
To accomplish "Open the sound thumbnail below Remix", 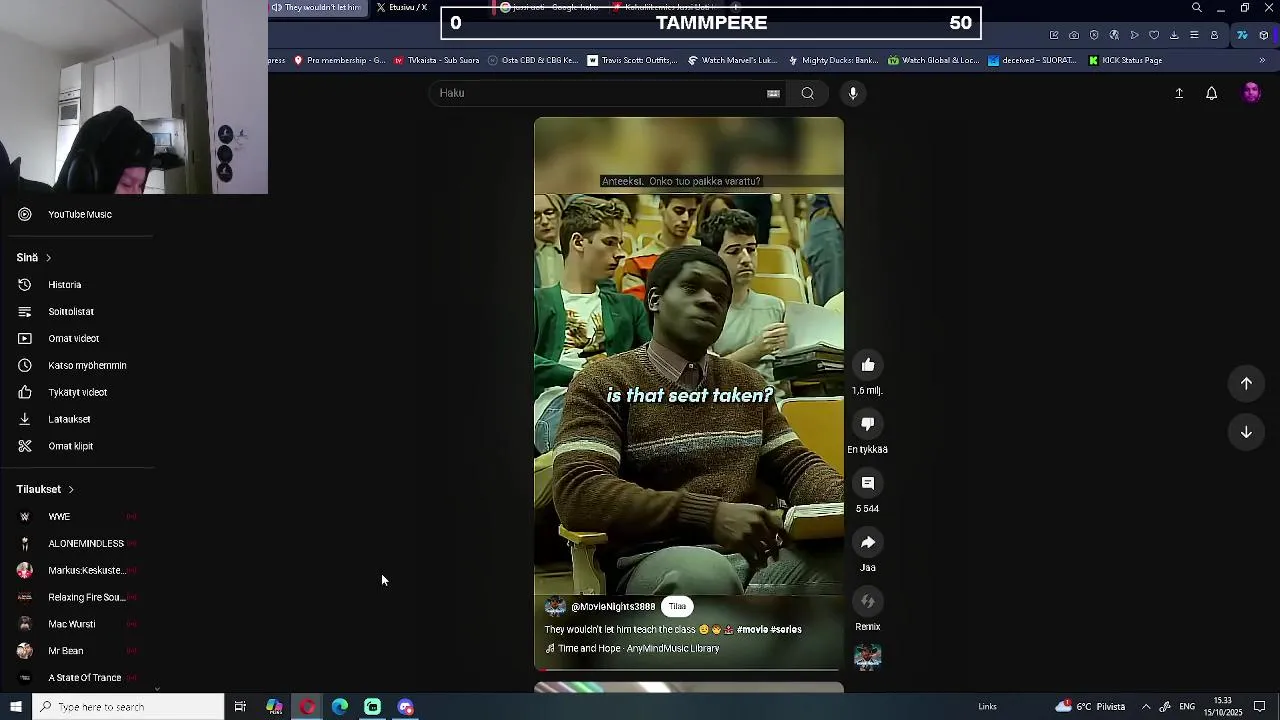I will pos(868,657).
